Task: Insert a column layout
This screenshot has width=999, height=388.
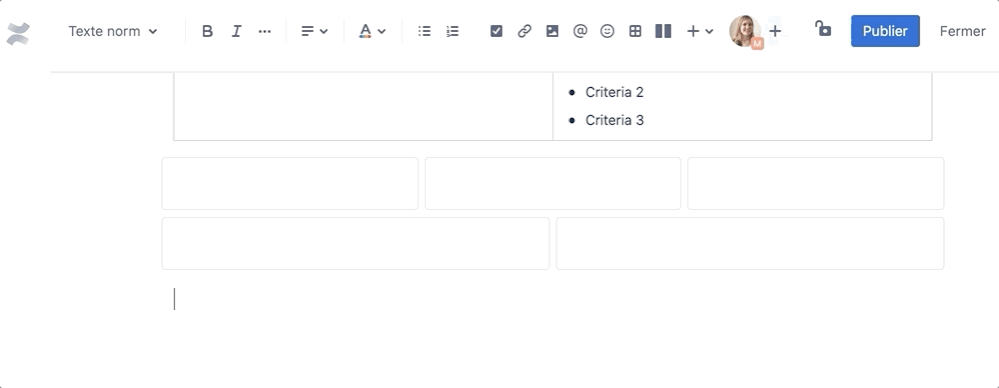Action: [663, 31]
